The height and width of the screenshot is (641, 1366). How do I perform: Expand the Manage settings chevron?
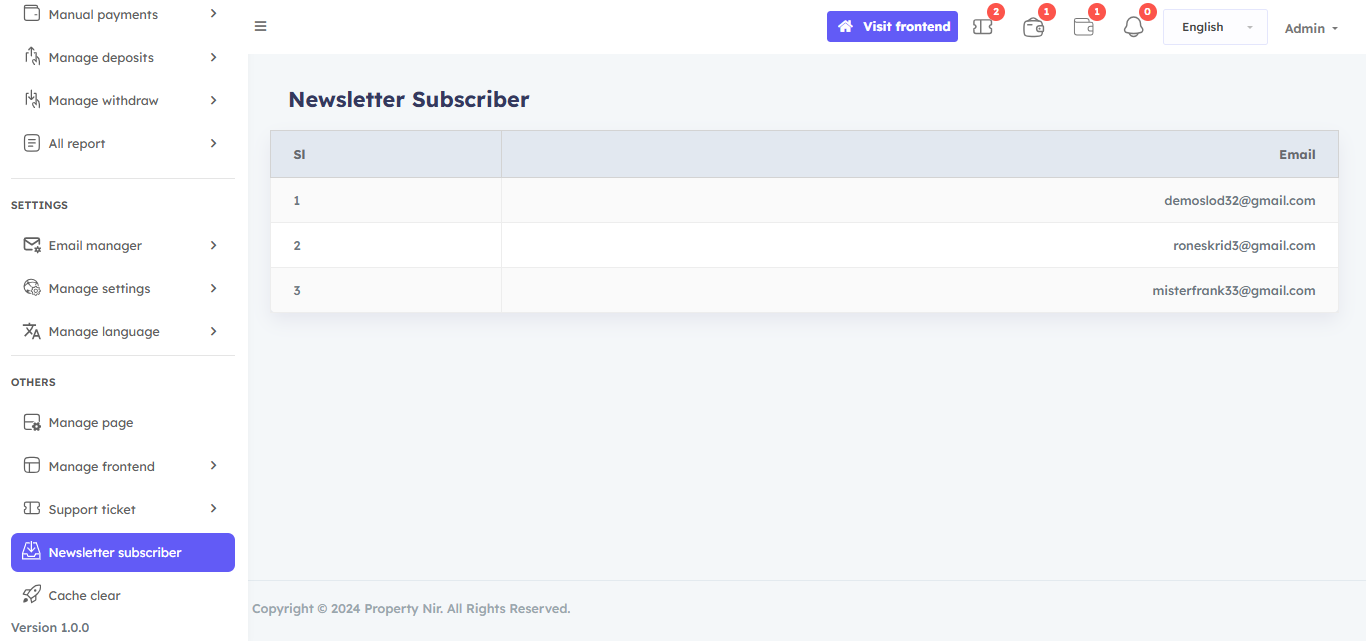coord(213,288)
